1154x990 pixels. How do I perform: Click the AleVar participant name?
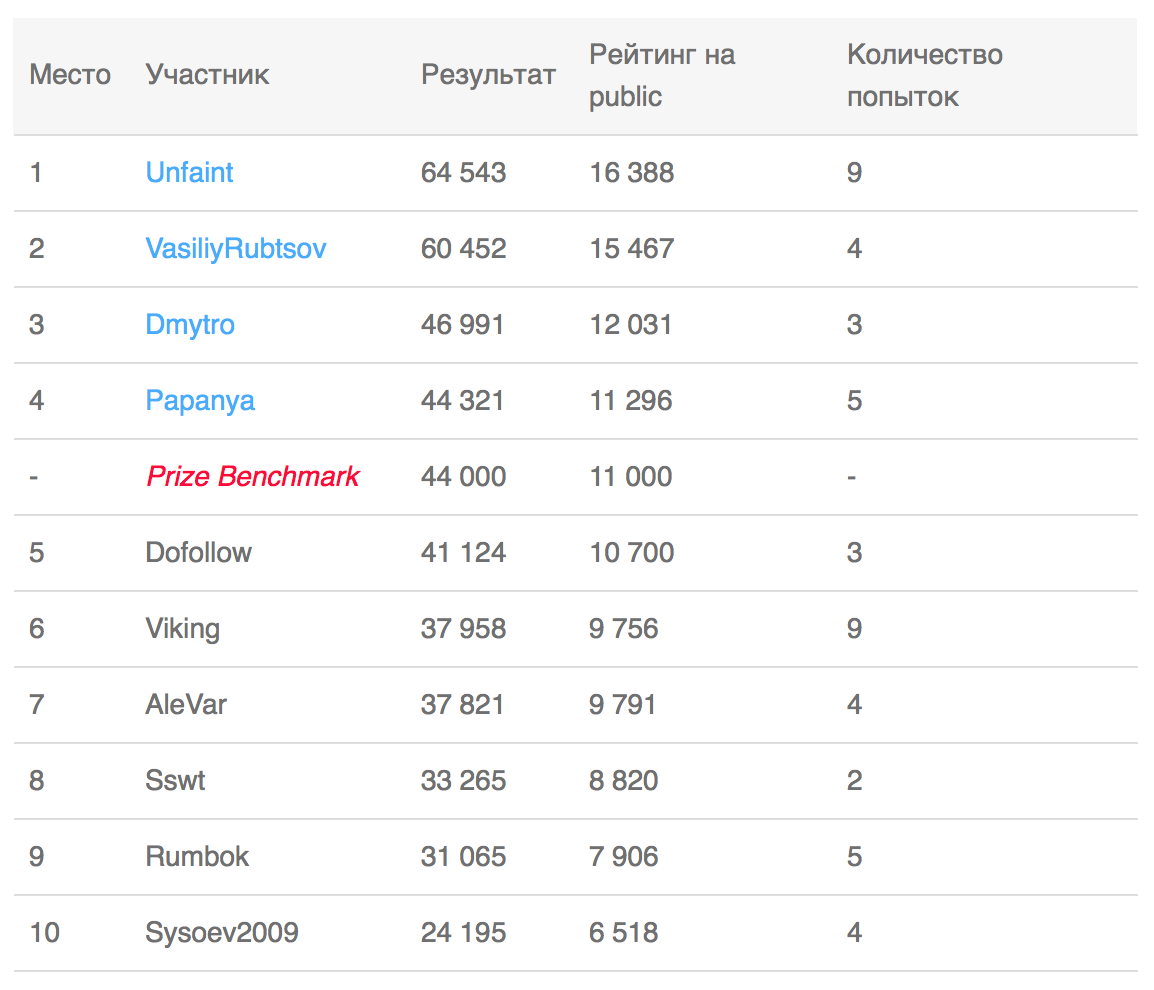pos(186,704)
